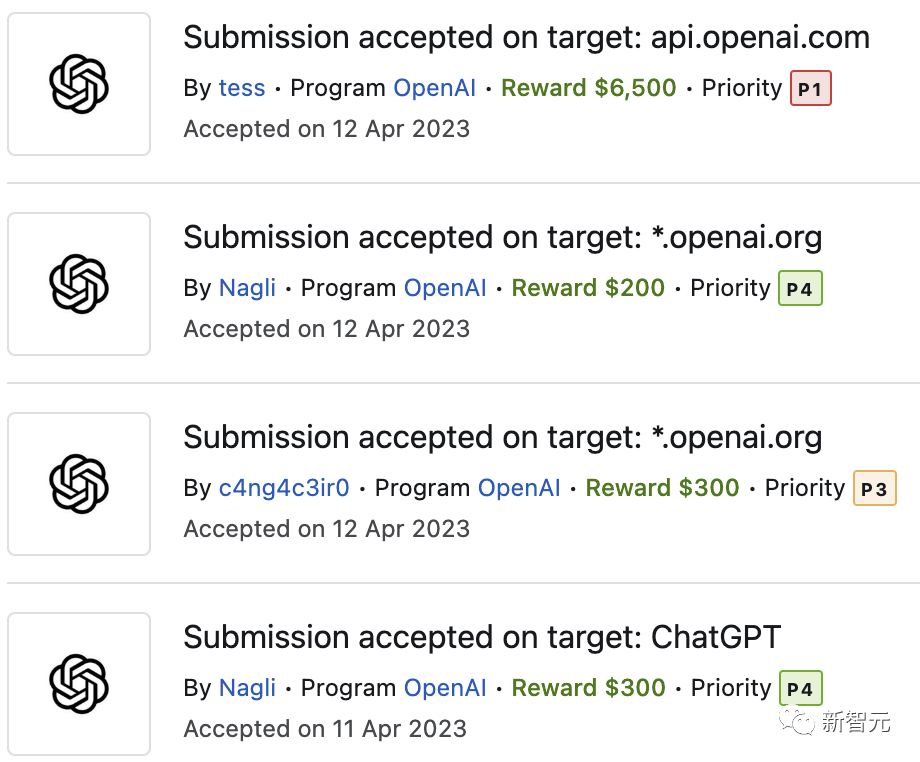Image resolution: width=920 pixels, height=762 pixels.
Task: Click OpenAI logo beside Nagli's $200 submission
Action: [x=79, y=284]
